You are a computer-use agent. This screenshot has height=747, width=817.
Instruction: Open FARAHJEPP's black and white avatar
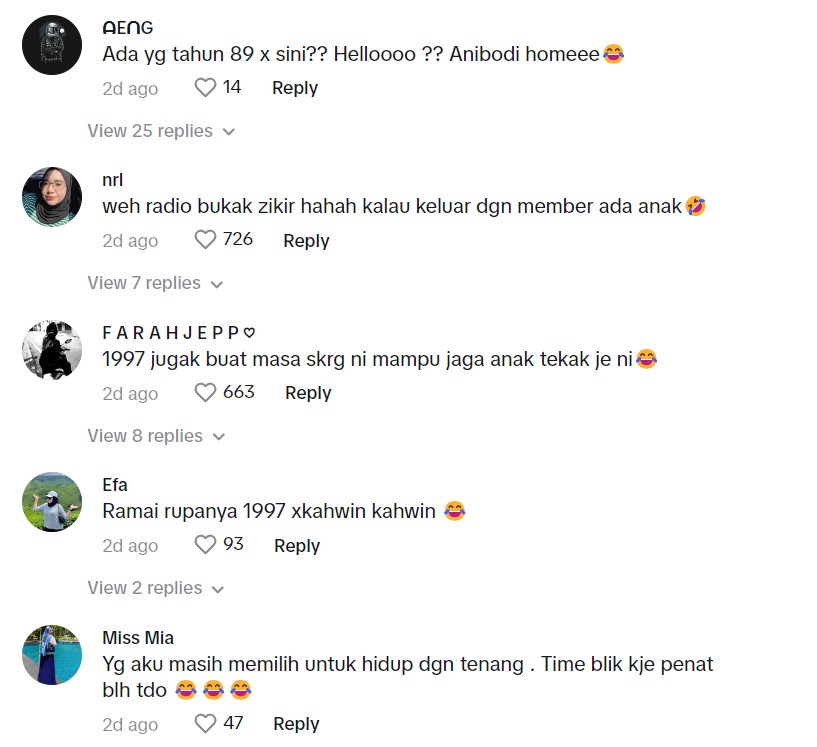pos(52,350)
